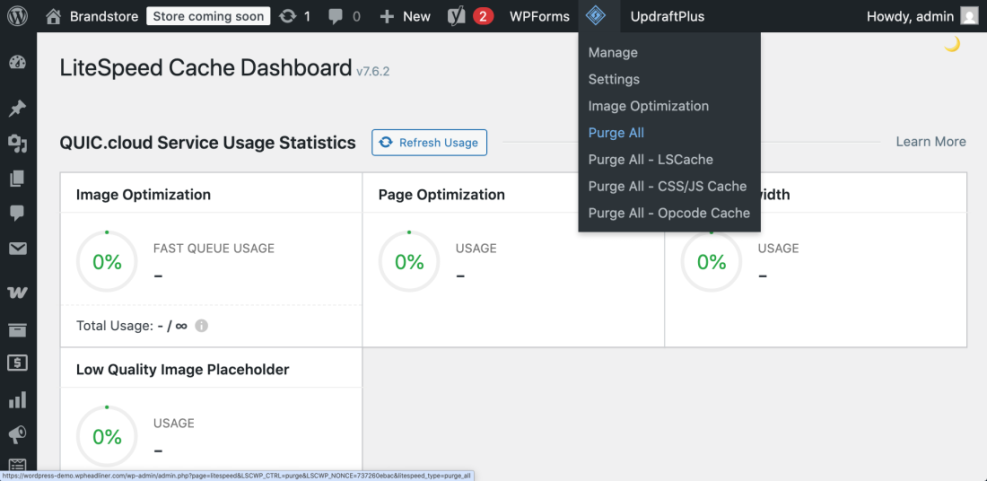987x481 pixels.
Task: Choose Purge All - Opcode Cache
Action: (669, 213)
